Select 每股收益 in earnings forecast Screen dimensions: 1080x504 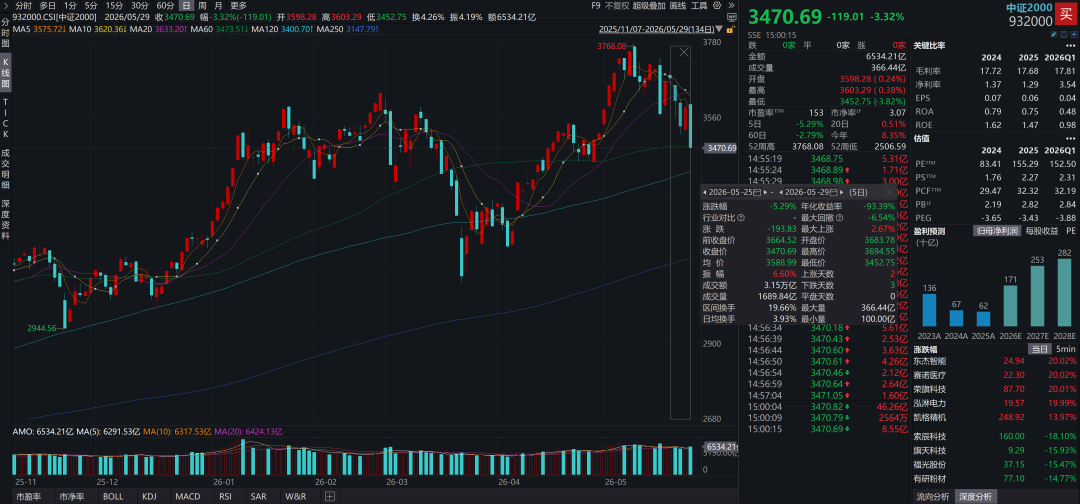coord(1042,231)
